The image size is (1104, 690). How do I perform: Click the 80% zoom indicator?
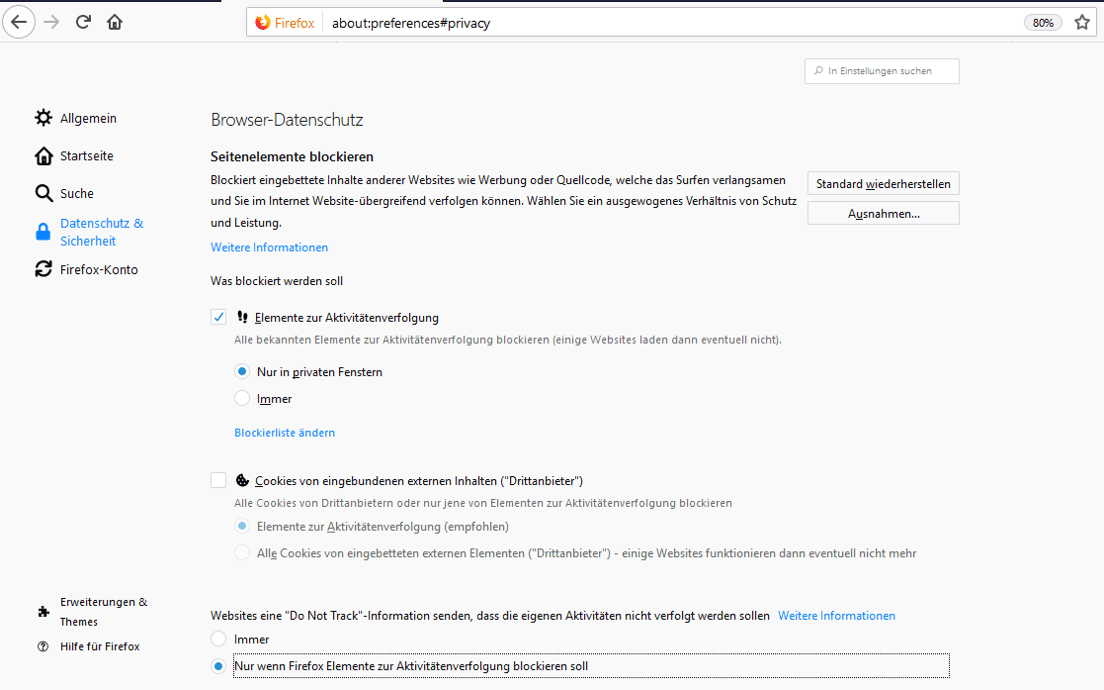pyautogui.click(x=1043, y=23)
